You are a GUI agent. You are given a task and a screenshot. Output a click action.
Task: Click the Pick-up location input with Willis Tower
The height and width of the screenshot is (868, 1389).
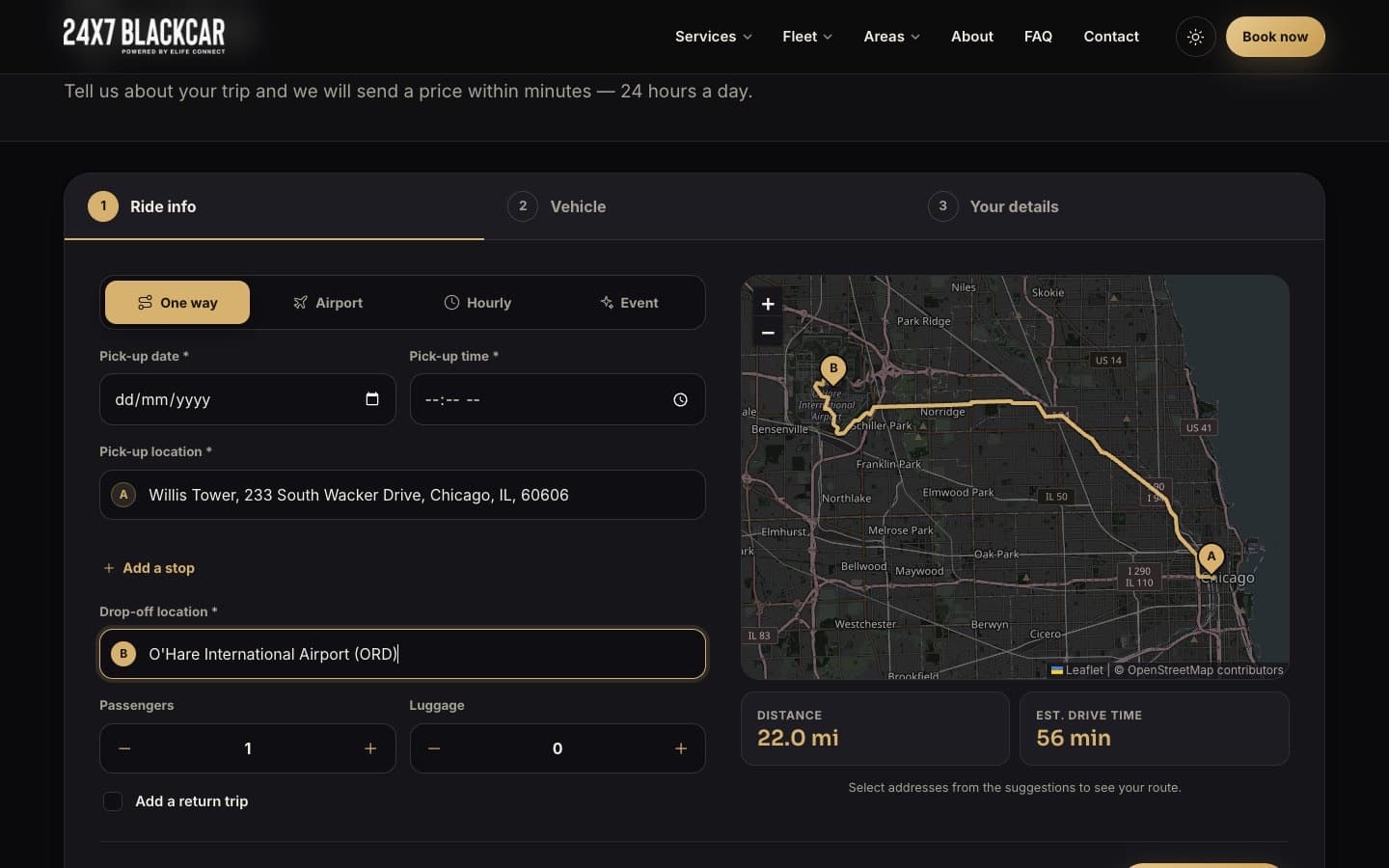pyautogui.click(x=402, y=495)
